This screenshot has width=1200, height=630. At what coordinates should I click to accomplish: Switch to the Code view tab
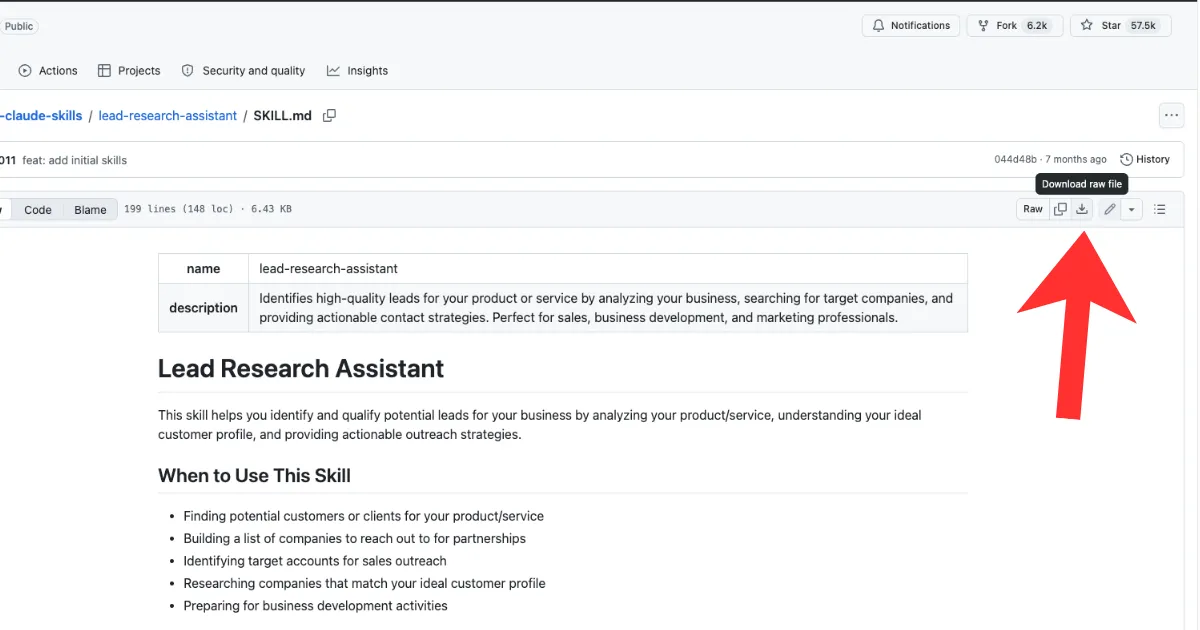click(x=38, y=210)
